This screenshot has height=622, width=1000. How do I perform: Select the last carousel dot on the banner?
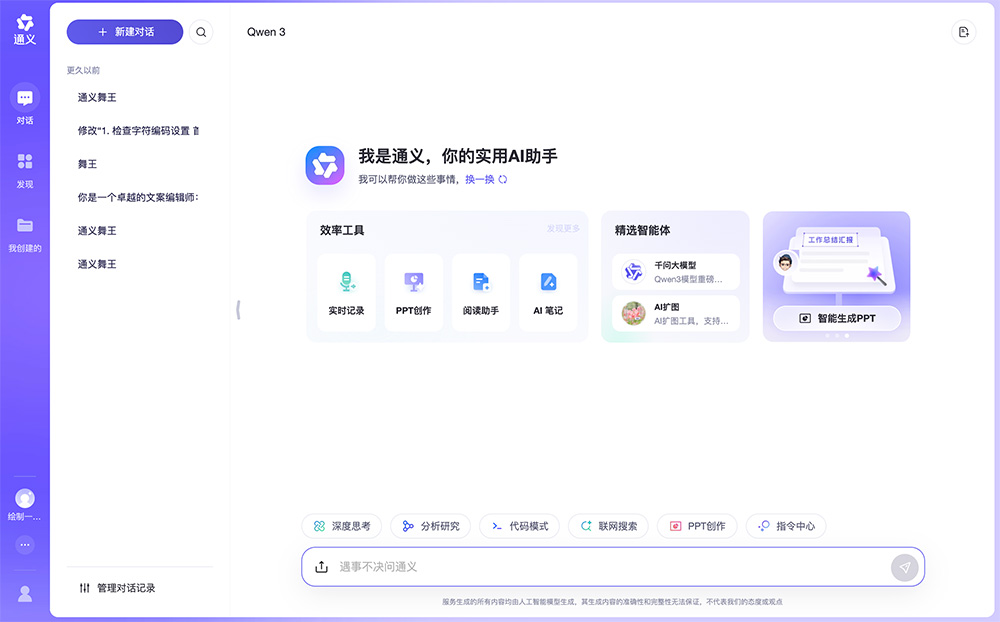point(847,336)
